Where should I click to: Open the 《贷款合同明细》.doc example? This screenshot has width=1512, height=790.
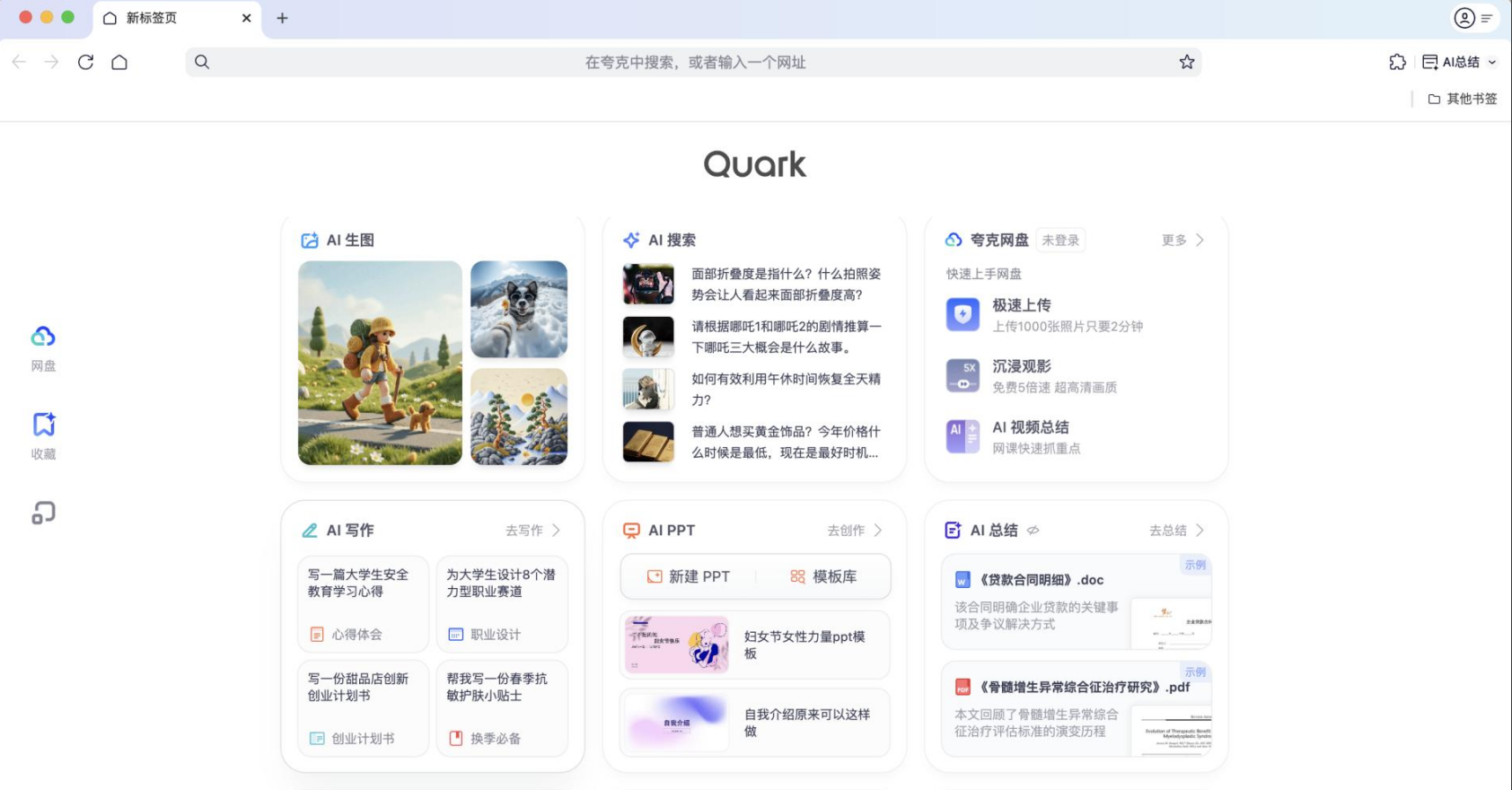click(1077, 601)
